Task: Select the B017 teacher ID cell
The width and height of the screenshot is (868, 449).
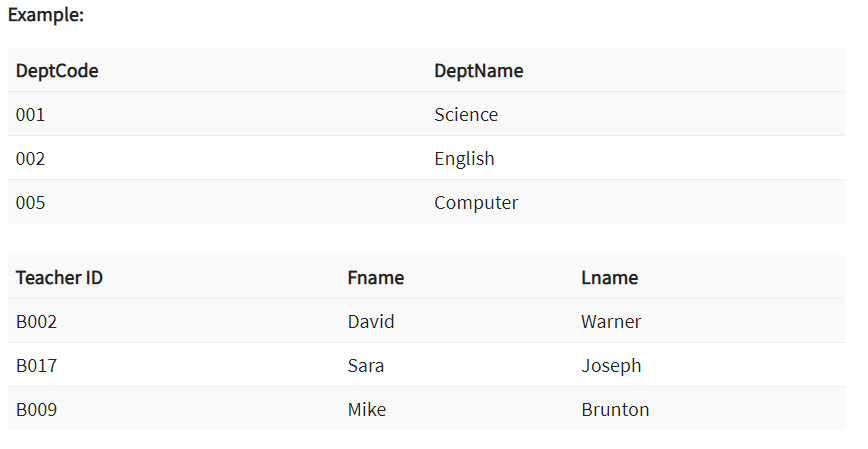Action: pyautogui.click(x=37, y=366)
